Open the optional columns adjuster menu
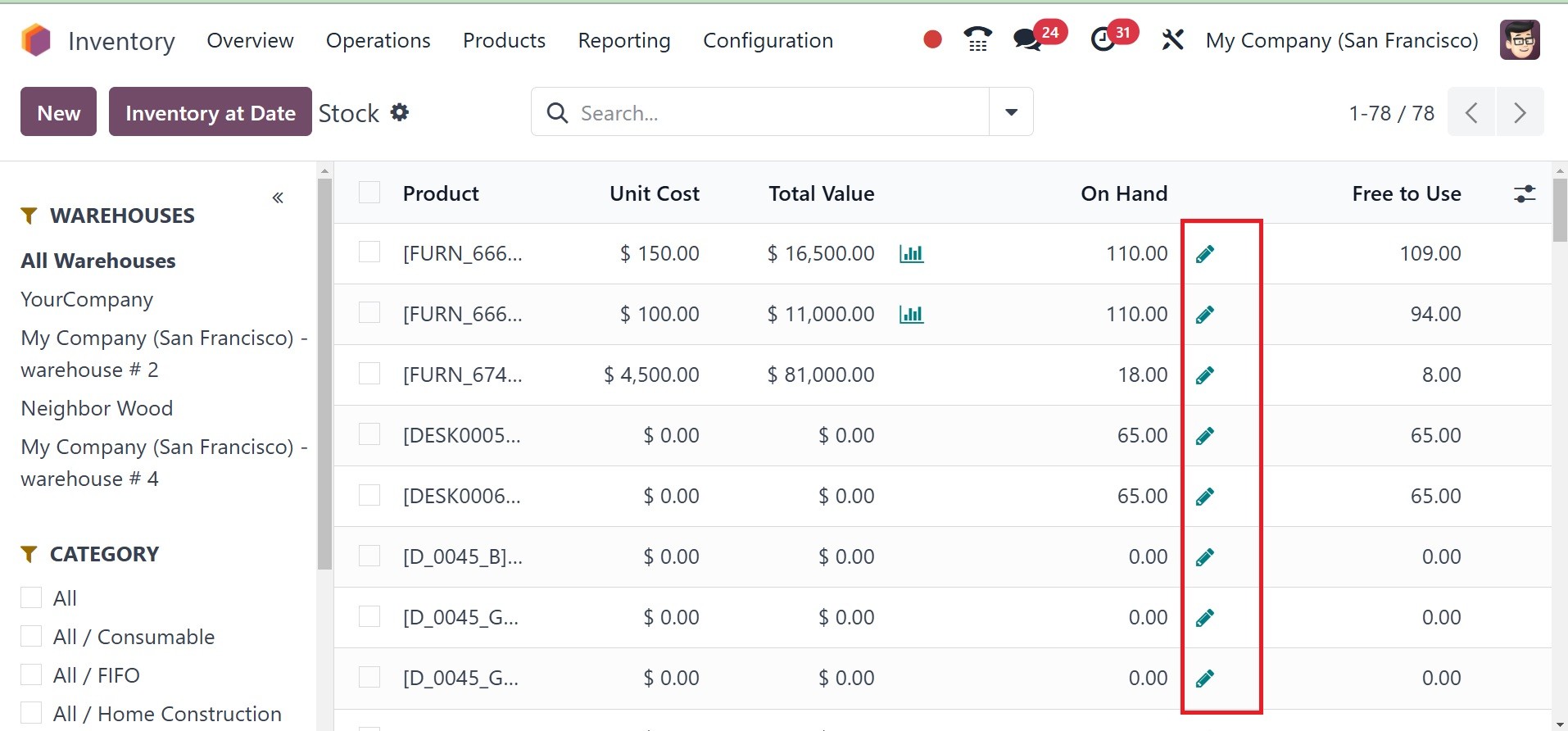The width and height of the screenshot is (1568, 731). tap(1524, 193)
